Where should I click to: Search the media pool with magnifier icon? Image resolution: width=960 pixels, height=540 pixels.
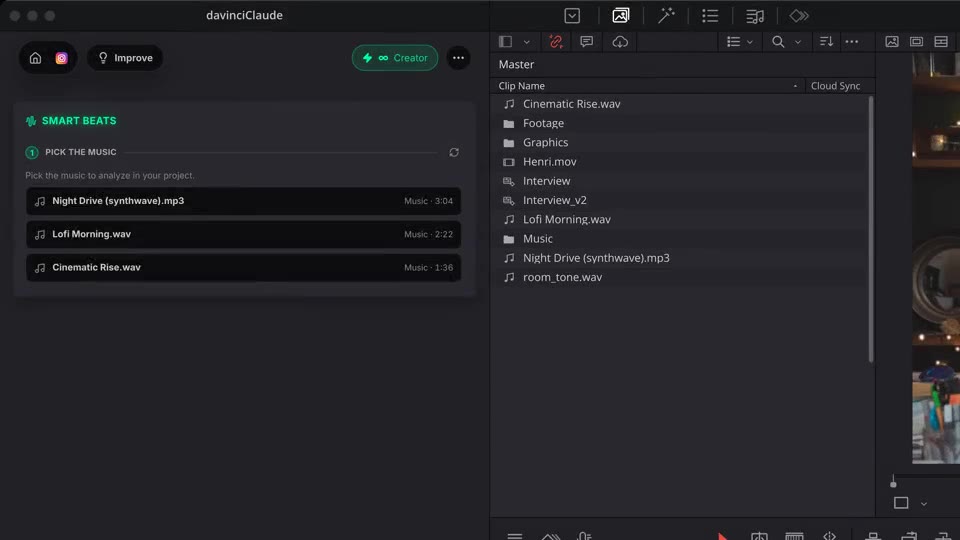tap(778, 42)
